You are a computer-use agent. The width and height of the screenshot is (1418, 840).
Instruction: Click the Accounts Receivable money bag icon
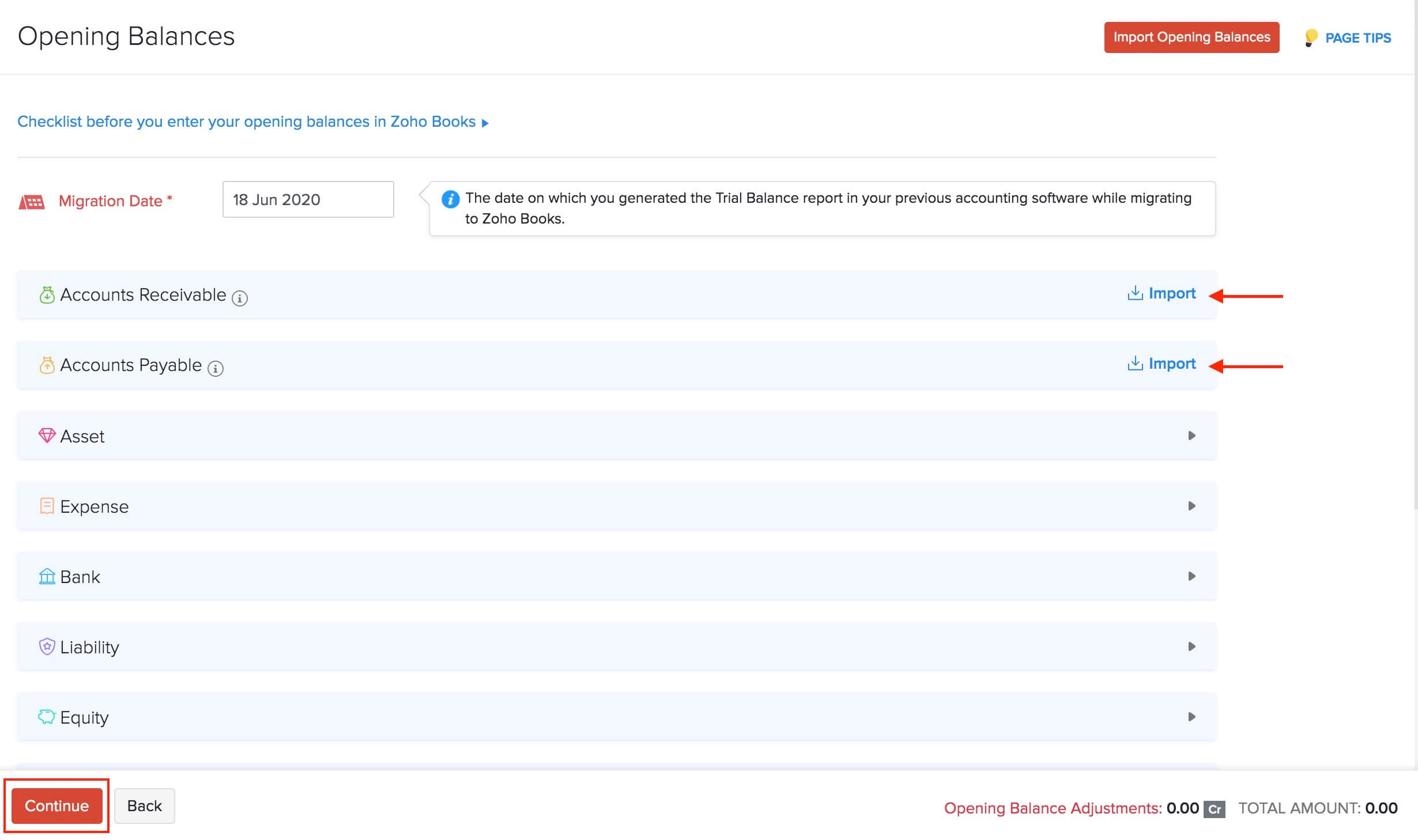[x=47, y=295]
